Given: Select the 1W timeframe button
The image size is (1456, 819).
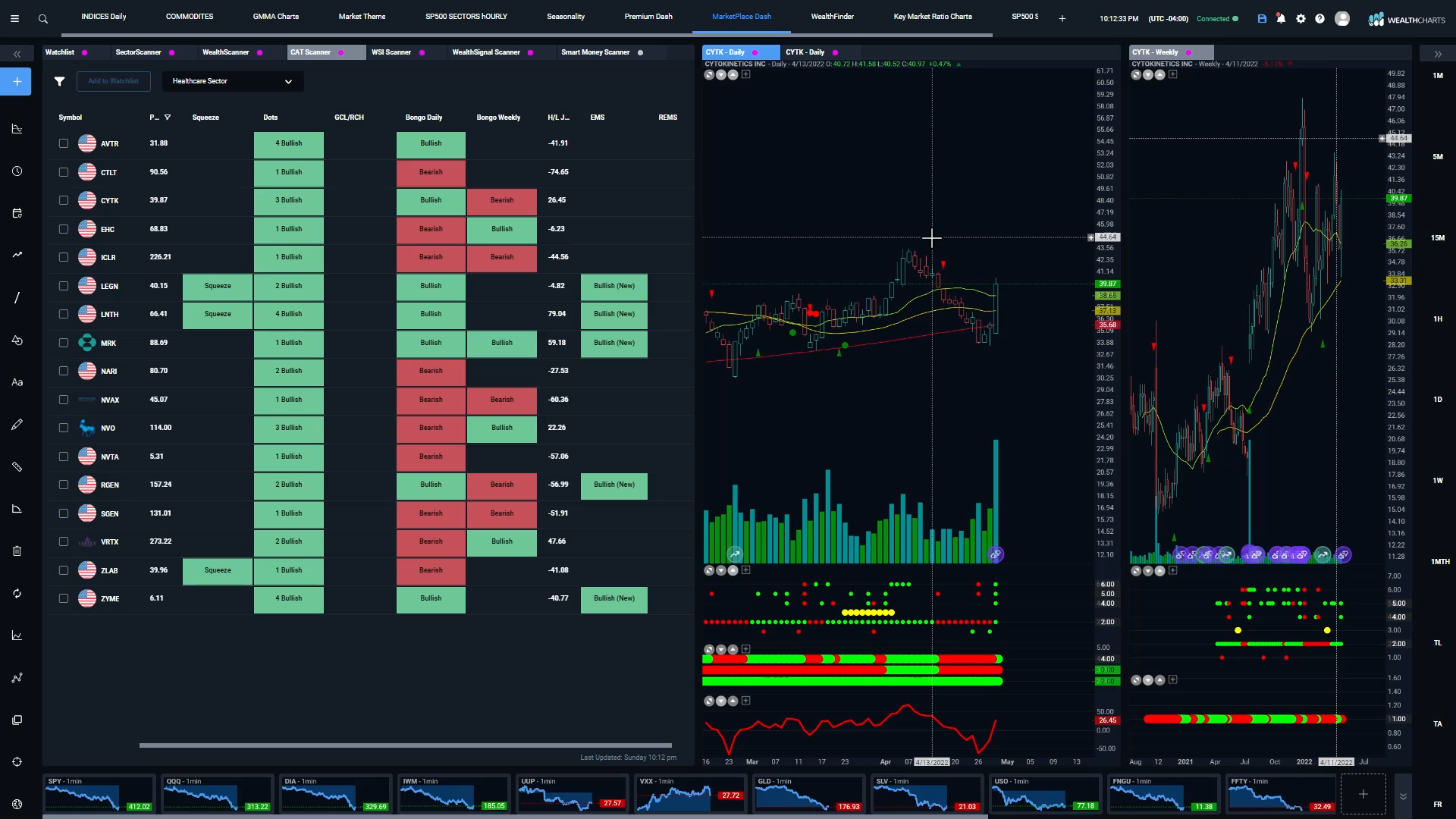Looking at the screenshot, I should pyautogui.click(x=1438, y=481).
